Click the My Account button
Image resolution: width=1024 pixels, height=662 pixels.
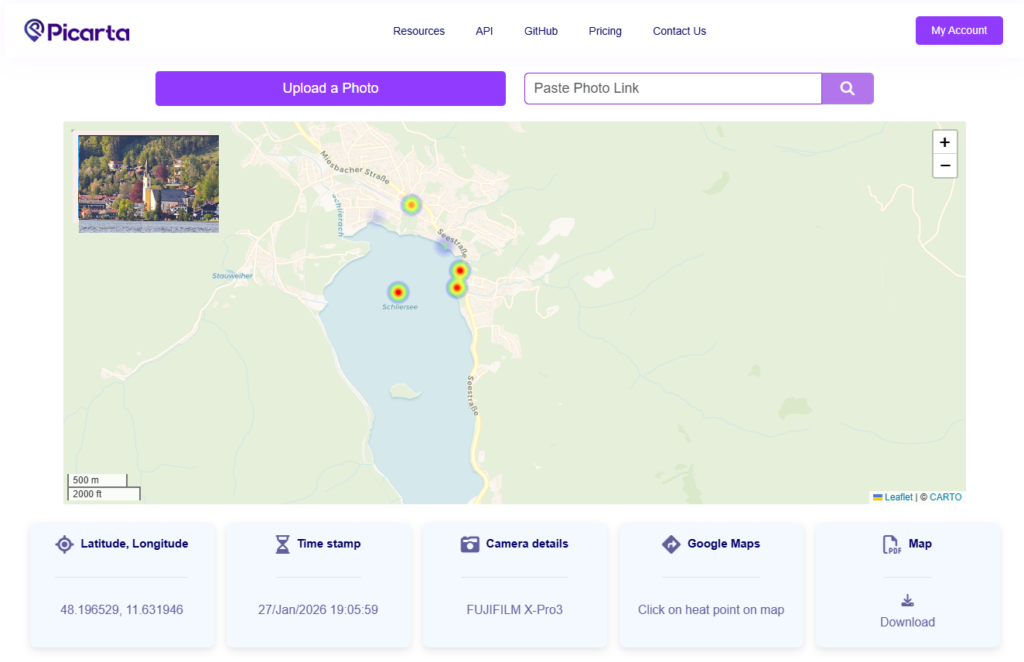click(959, 31)
